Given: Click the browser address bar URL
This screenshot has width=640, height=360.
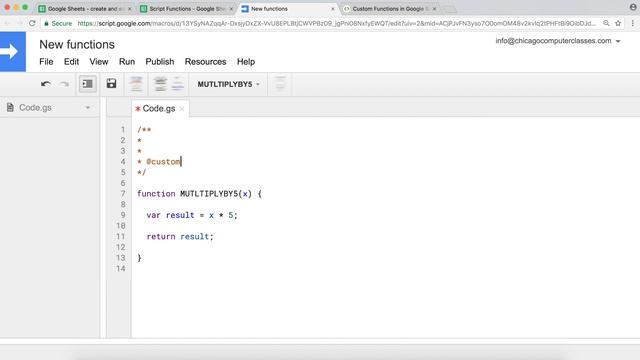Looking at the screenshot, I should pyautogui.click(x=337, y=24).
